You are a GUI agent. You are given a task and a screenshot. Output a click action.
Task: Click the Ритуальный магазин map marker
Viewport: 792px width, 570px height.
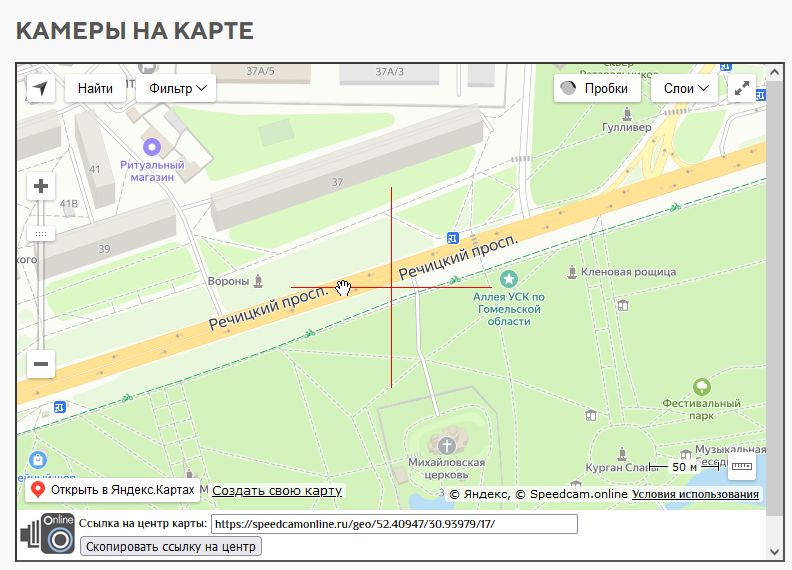click(x=152, y=147)
